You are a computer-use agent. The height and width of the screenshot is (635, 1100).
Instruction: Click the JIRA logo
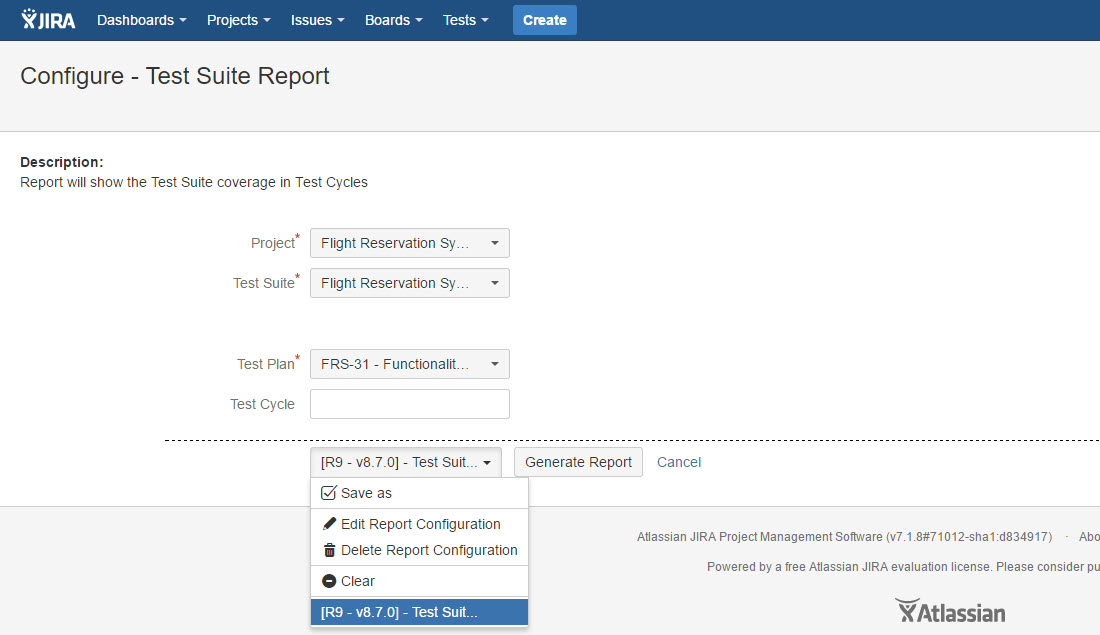coord(48,20)
